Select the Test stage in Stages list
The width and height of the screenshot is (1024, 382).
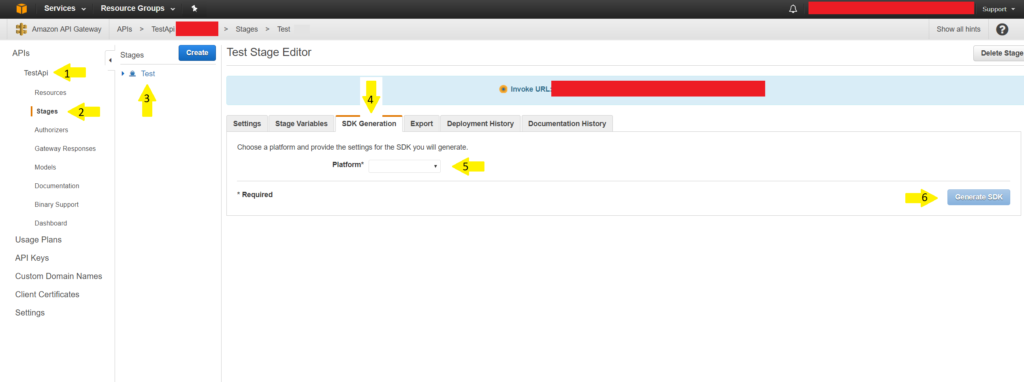coord(148,74)
